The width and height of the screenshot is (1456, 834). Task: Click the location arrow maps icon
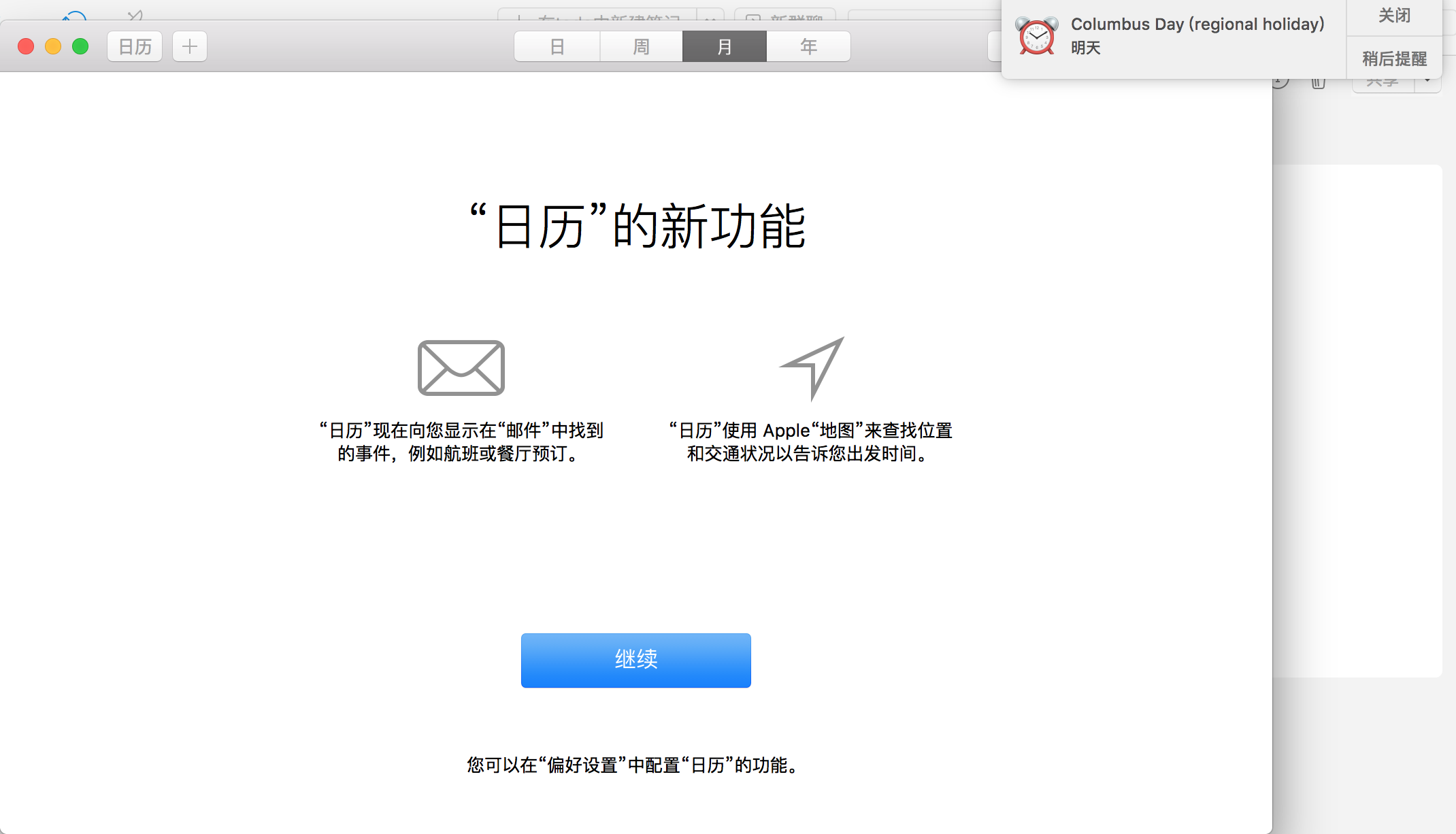(x=812, y=368)
